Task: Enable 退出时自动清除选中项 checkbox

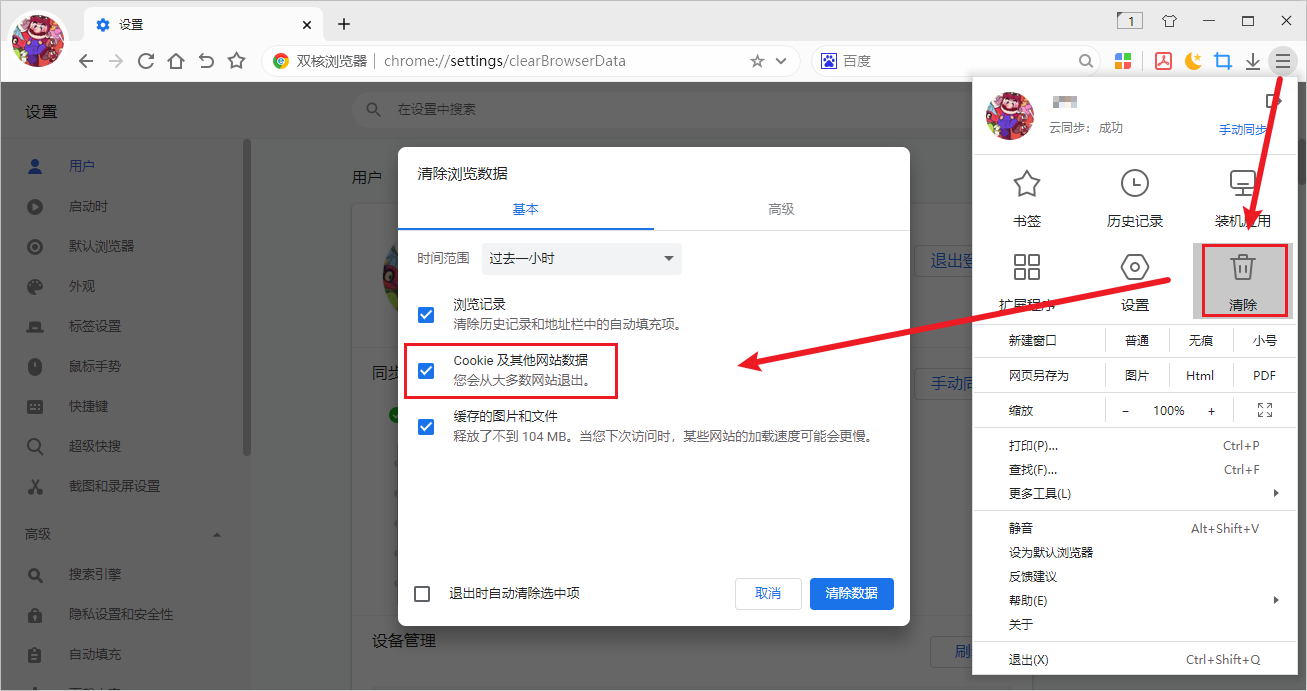Action: 422,594
